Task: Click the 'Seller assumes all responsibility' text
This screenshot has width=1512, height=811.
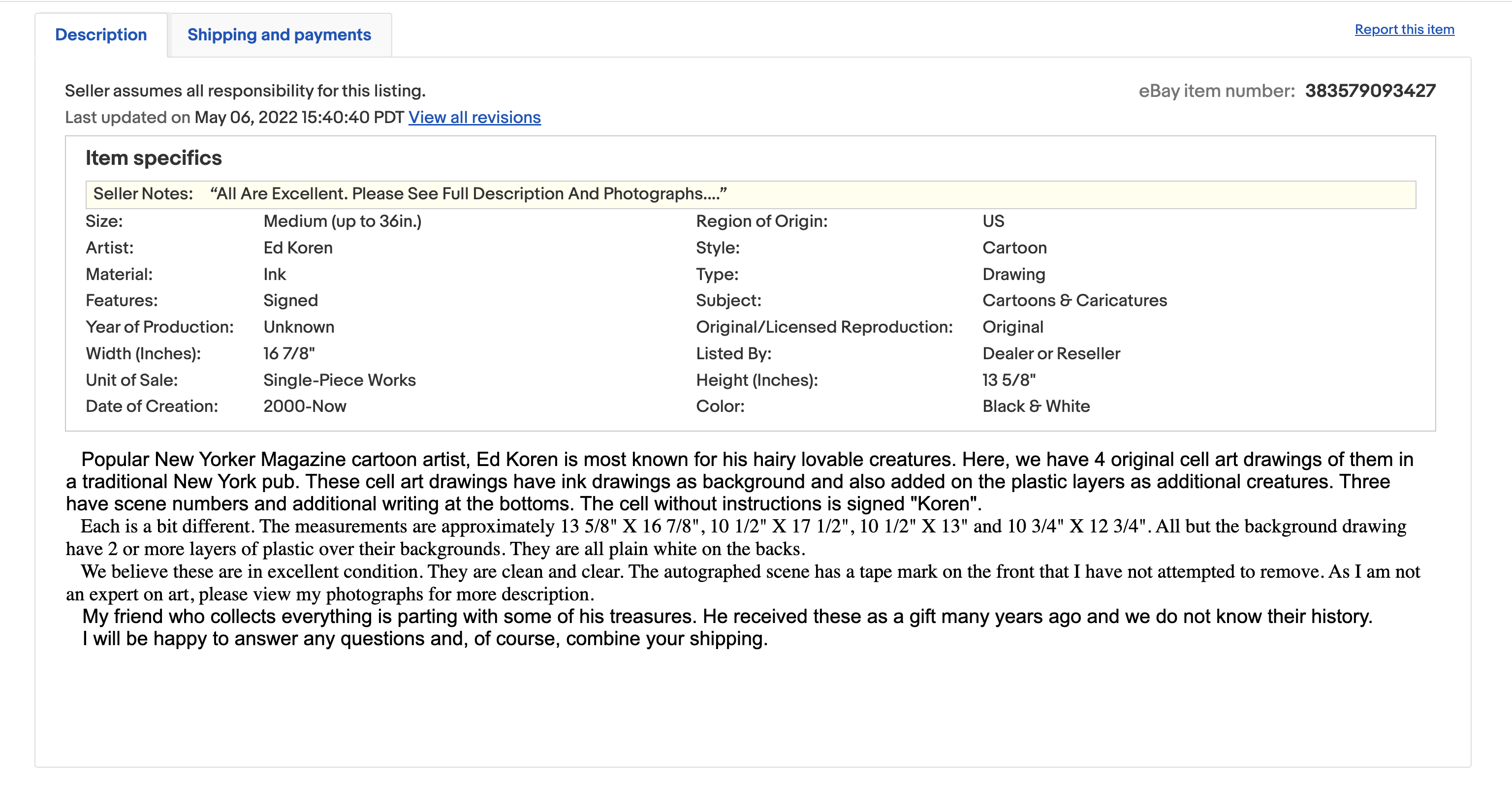Action: click(x=245, y=91)
